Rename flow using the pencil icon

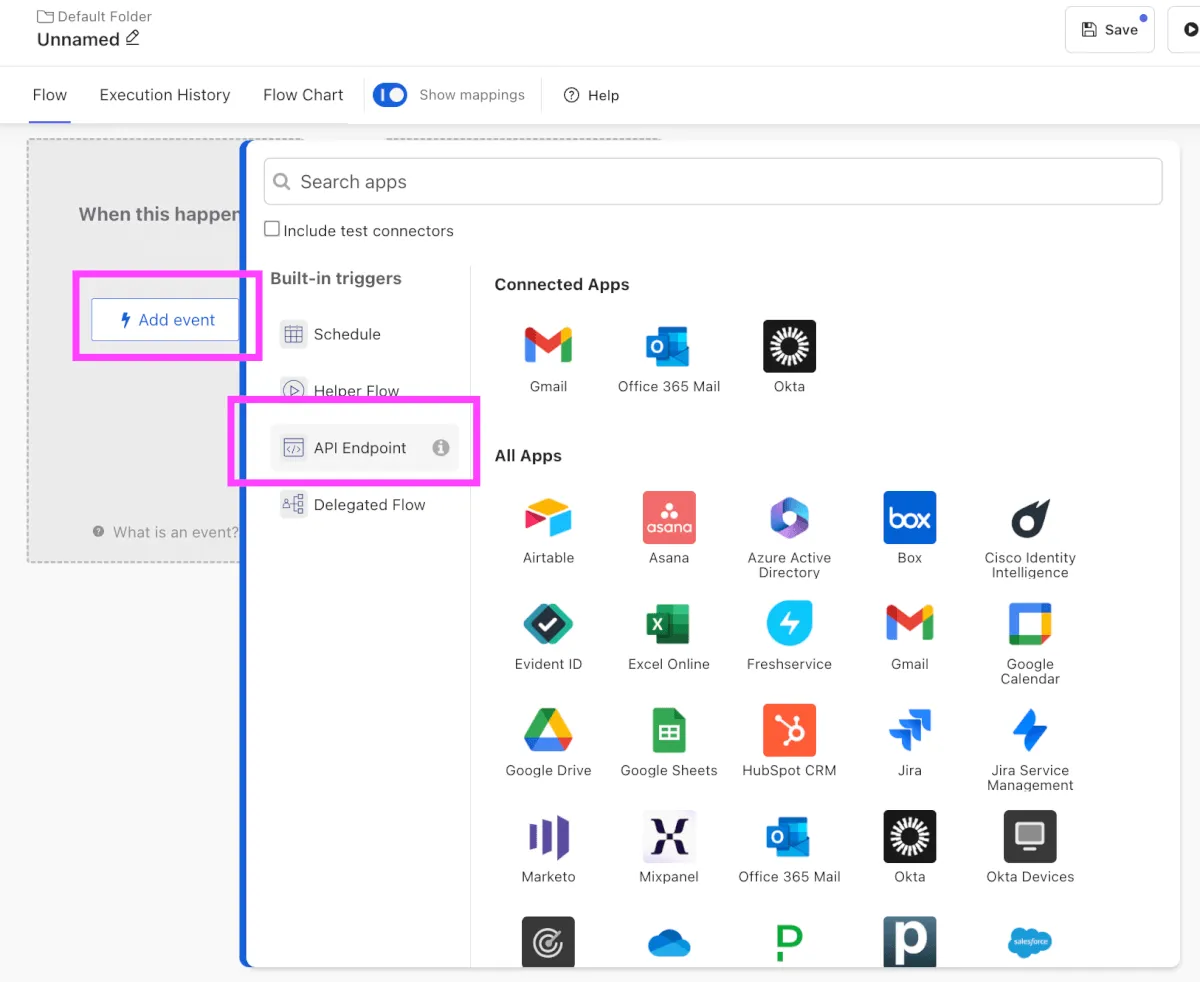[132, 39]
